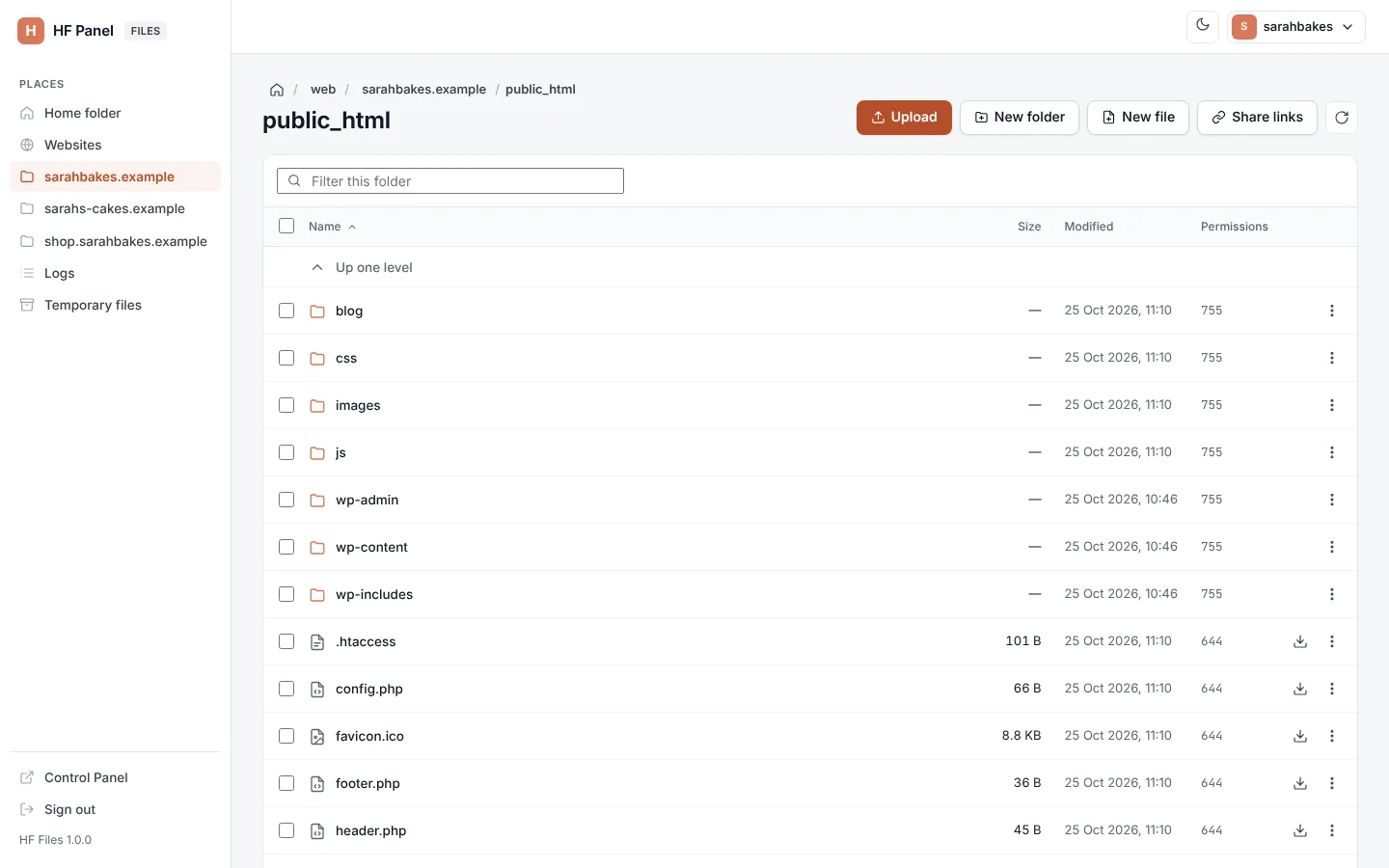Open the Control Panel link
Viewport: 1389px width, 868px height.
115,777
